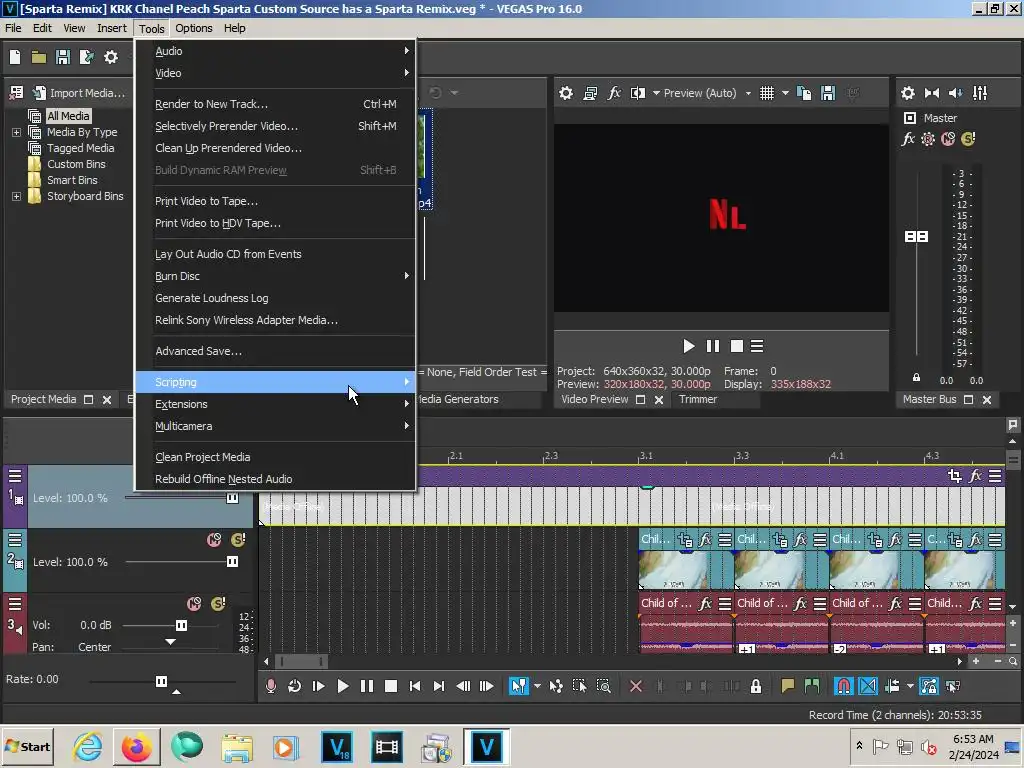Expand Audio submenu in Tools menu
The height and width of the screenshot is (768, 1024).
275,51
